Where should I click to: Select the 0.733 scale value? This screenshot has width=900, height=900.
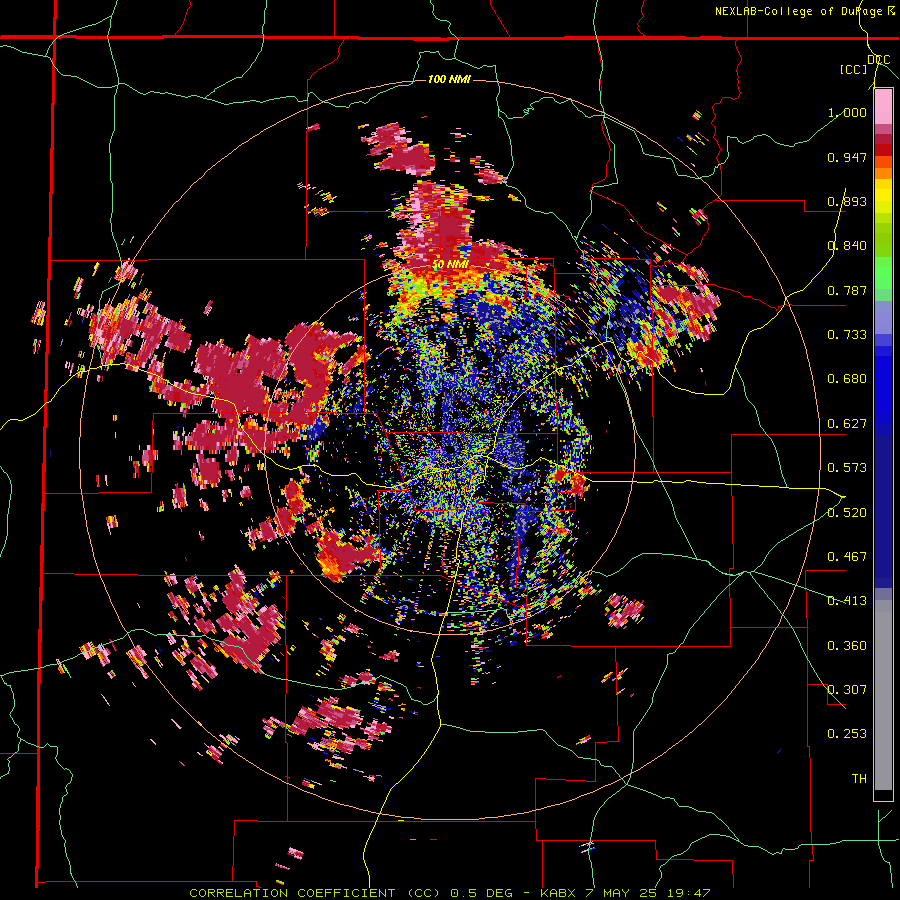pos(847,335)
